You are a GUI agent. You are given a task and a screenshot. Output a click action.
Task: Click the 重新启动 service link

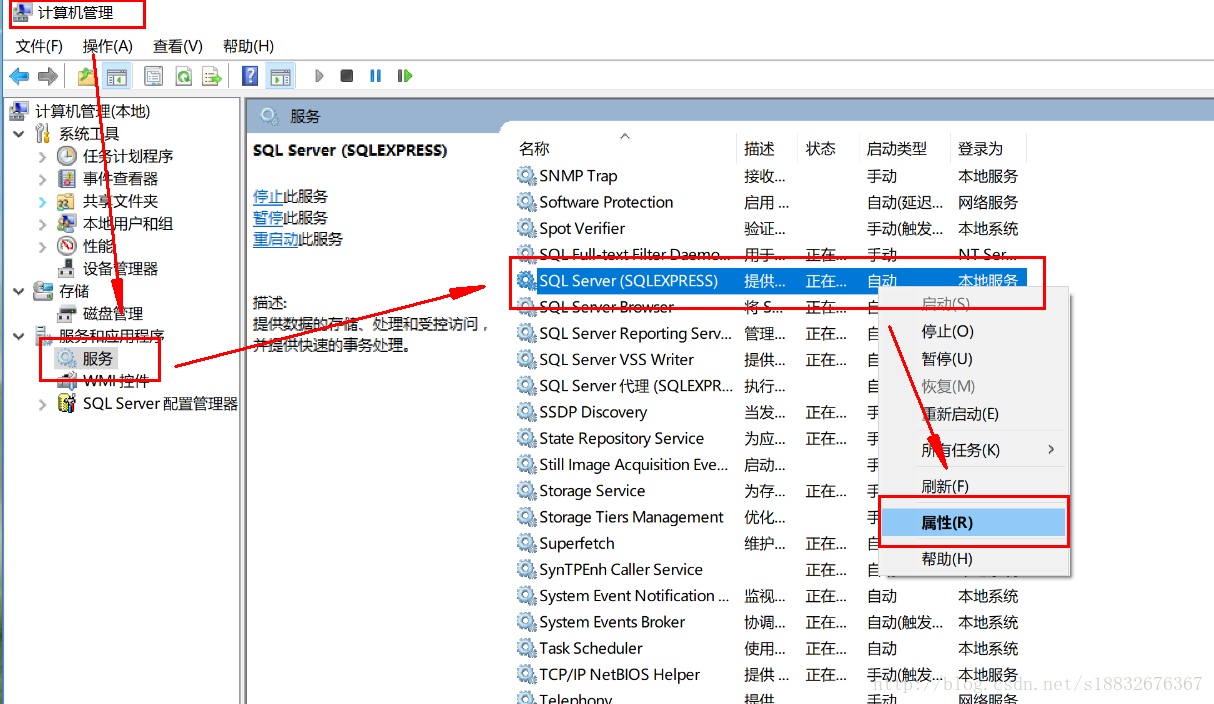pyautogui.click(x=276, y=239)
